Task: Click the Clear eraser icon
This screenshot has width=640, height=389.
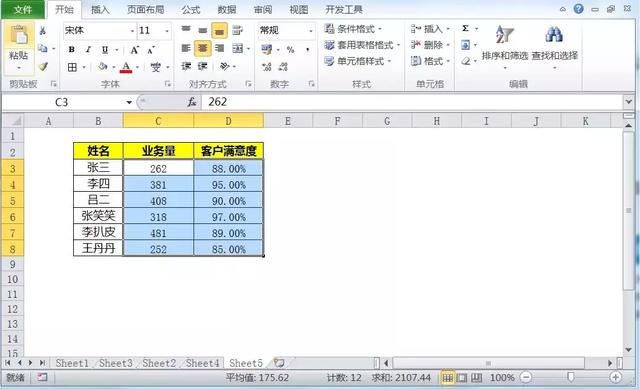Action: coord(466,61)
